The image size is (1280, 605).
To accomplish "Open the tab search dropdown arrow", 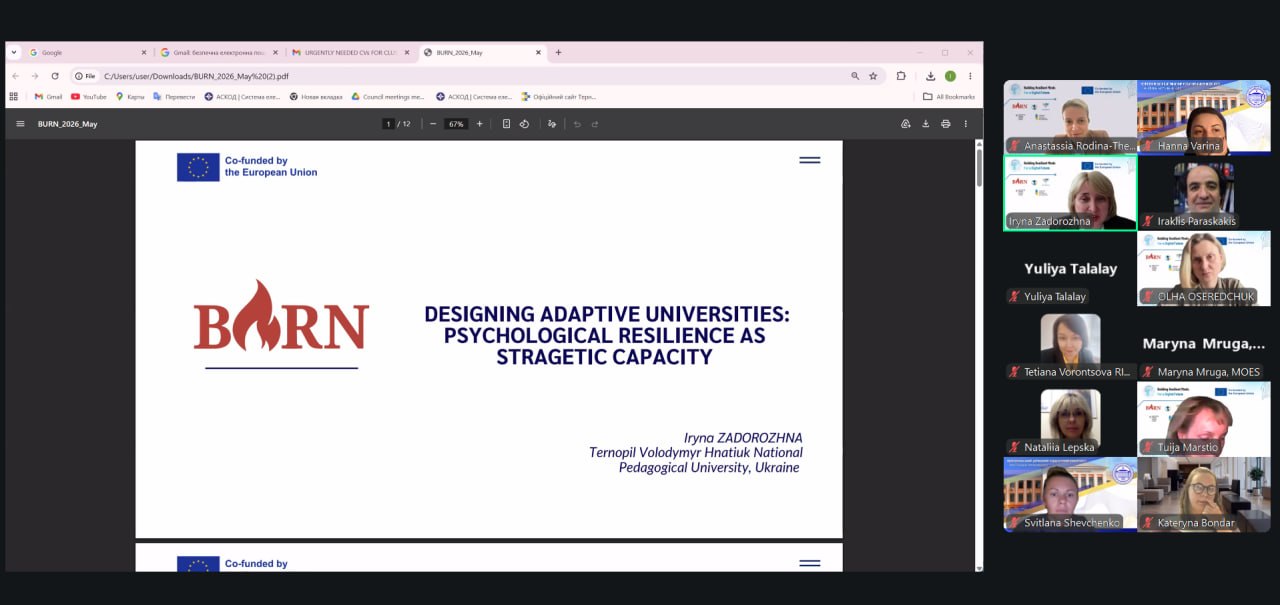I will (x=14, y=52).
